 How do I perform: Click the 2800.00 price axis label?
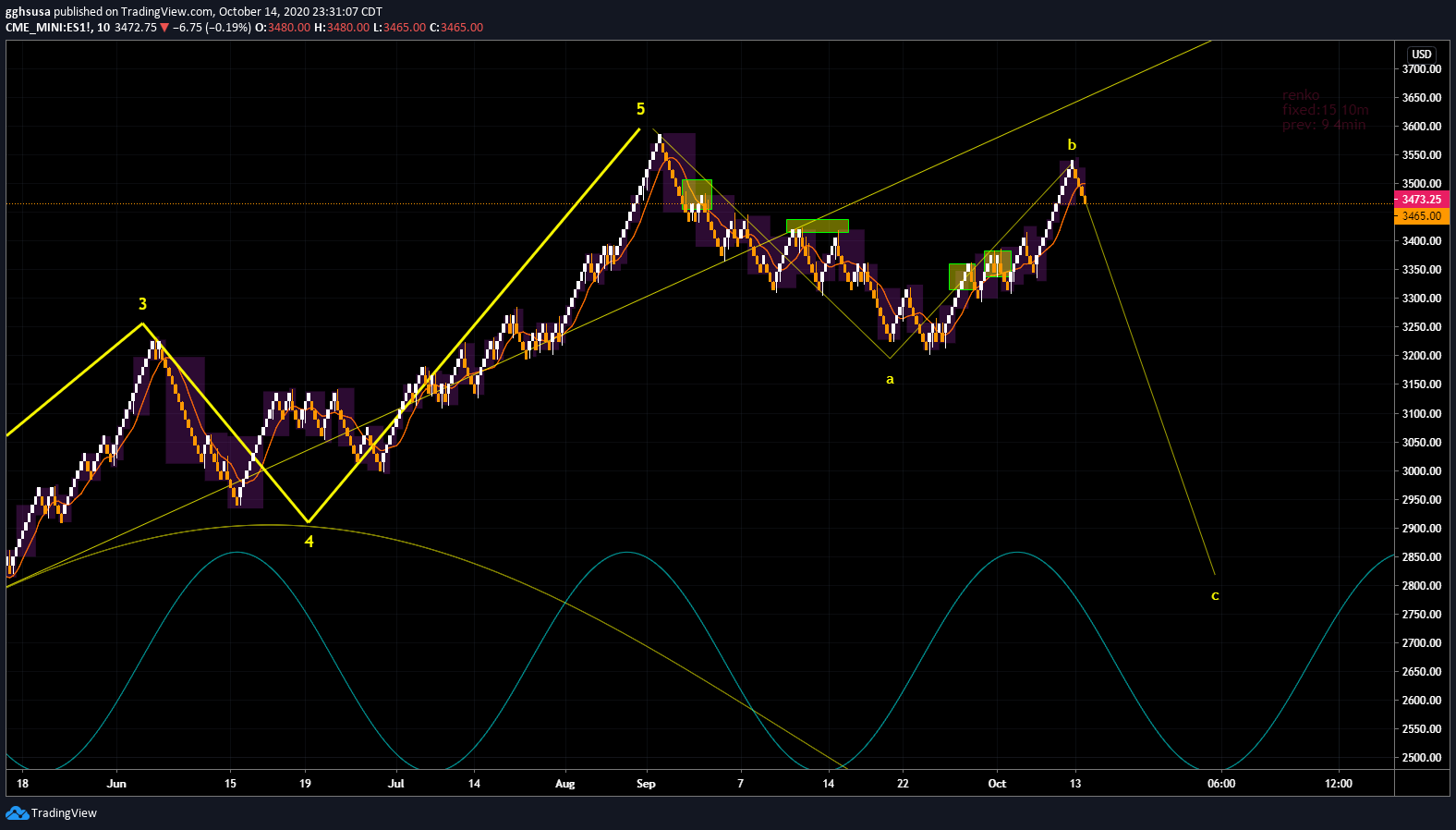[1422, 586]
